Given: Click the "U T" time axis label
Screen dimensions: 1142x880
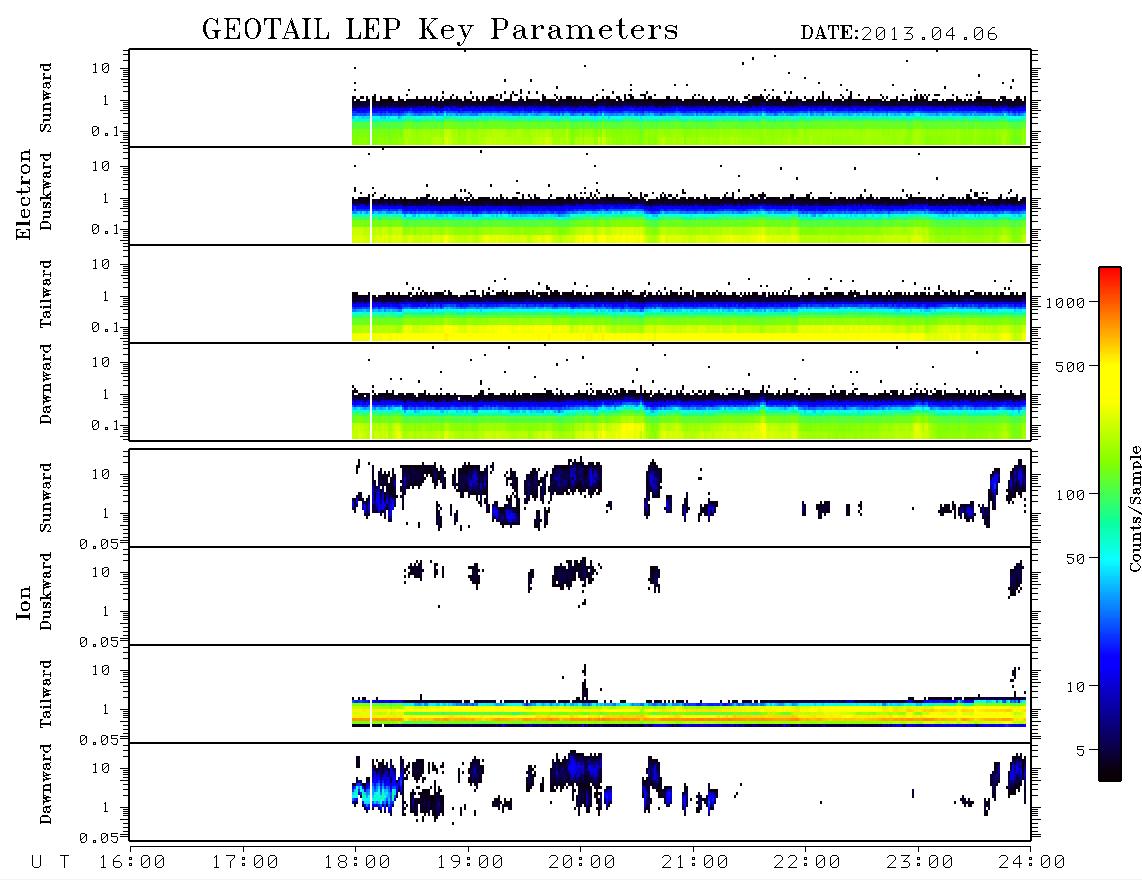Looking at the screenshot, I should (50, 863).
